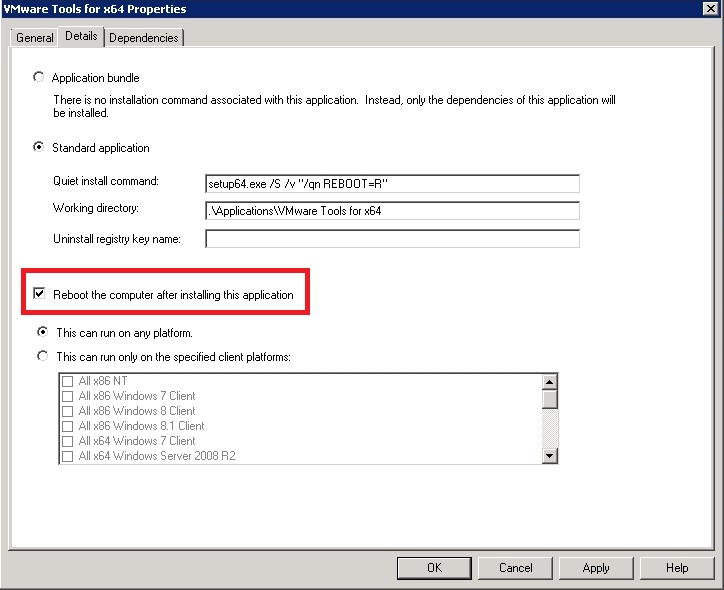Focus the Uninstall registry key name field
The height and width of the screenshot is (590, 724).
[392, 239]
